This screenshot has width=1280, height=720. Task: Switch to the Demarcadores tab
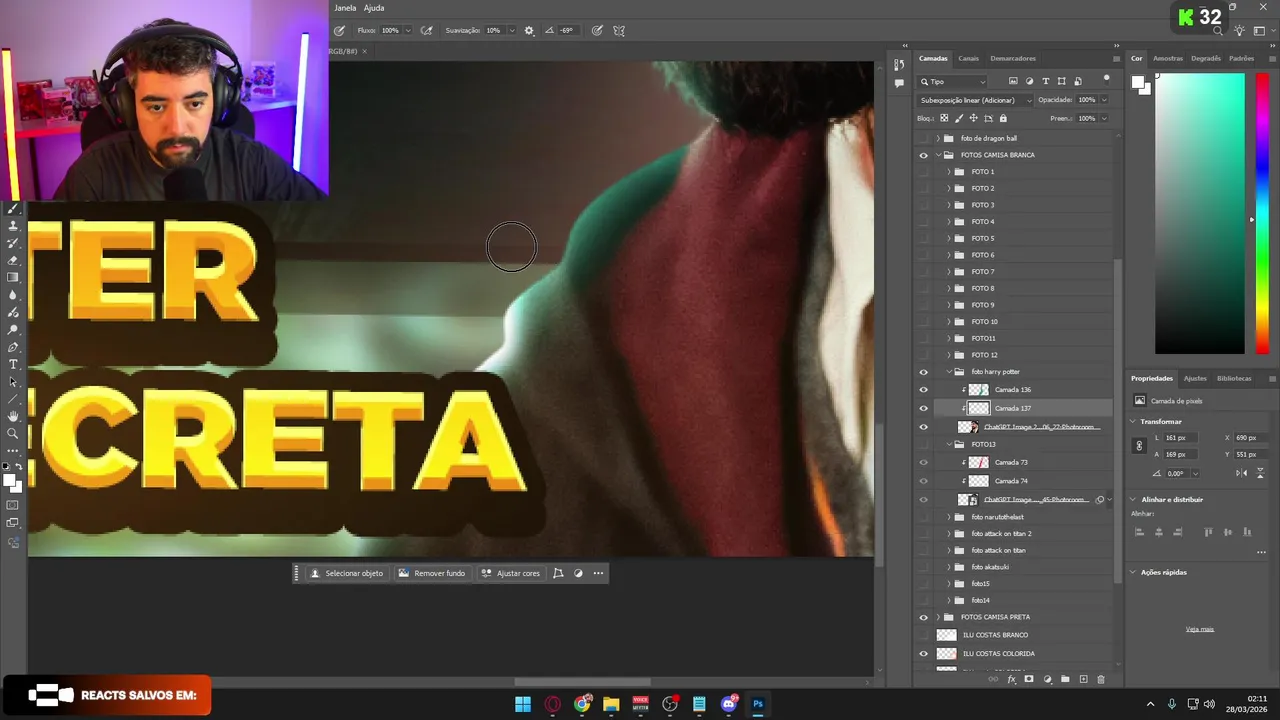[x=1013, y=58]
